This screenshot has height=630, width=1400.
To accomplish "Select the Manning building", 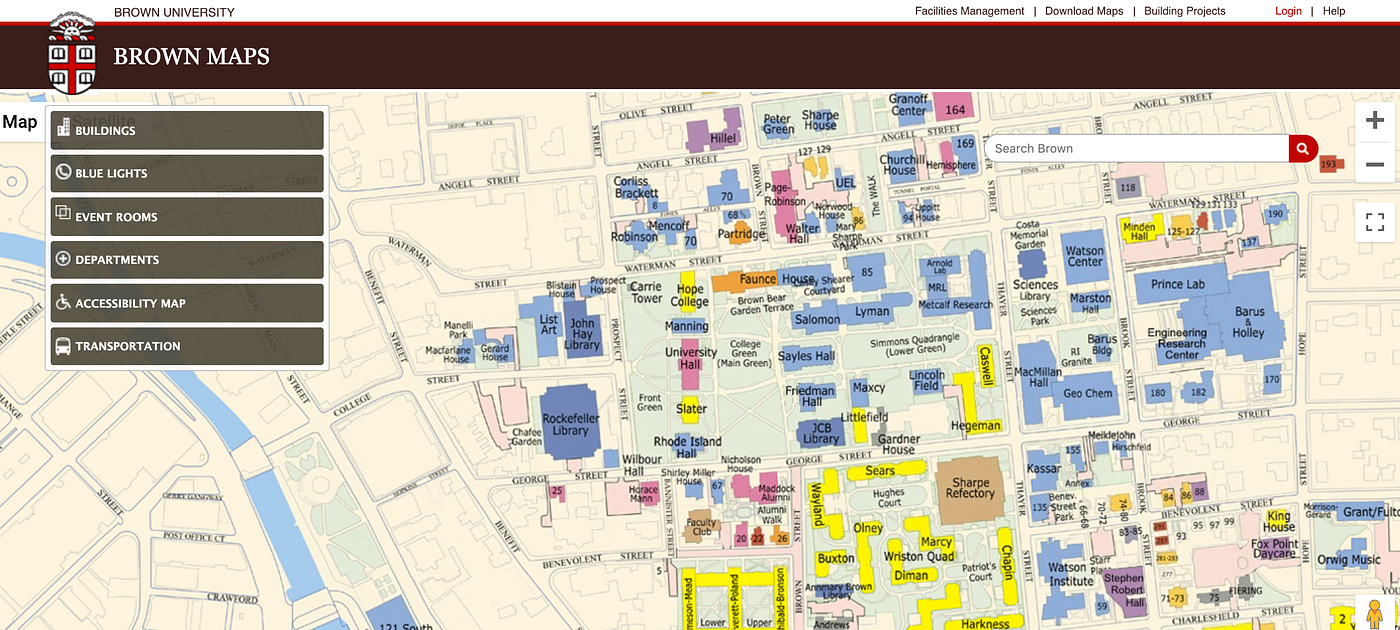I will [686, 326].
